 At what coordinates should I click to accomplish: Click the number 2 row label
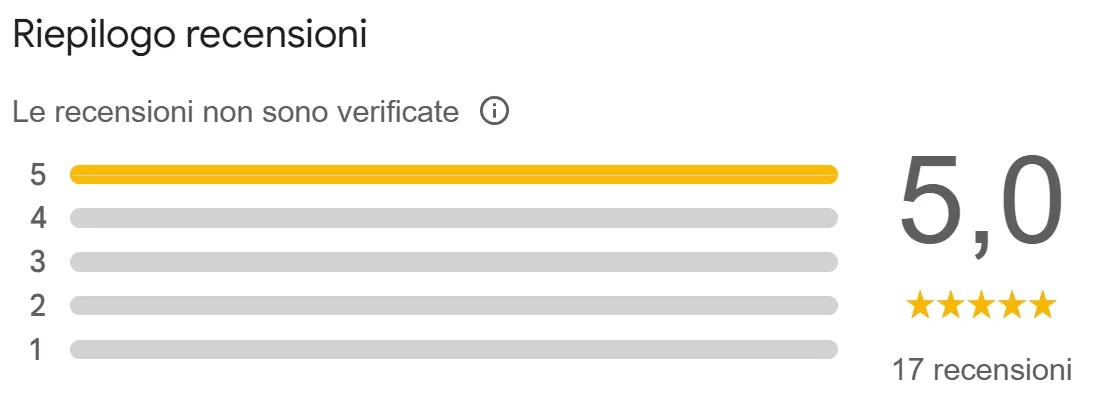38,306
